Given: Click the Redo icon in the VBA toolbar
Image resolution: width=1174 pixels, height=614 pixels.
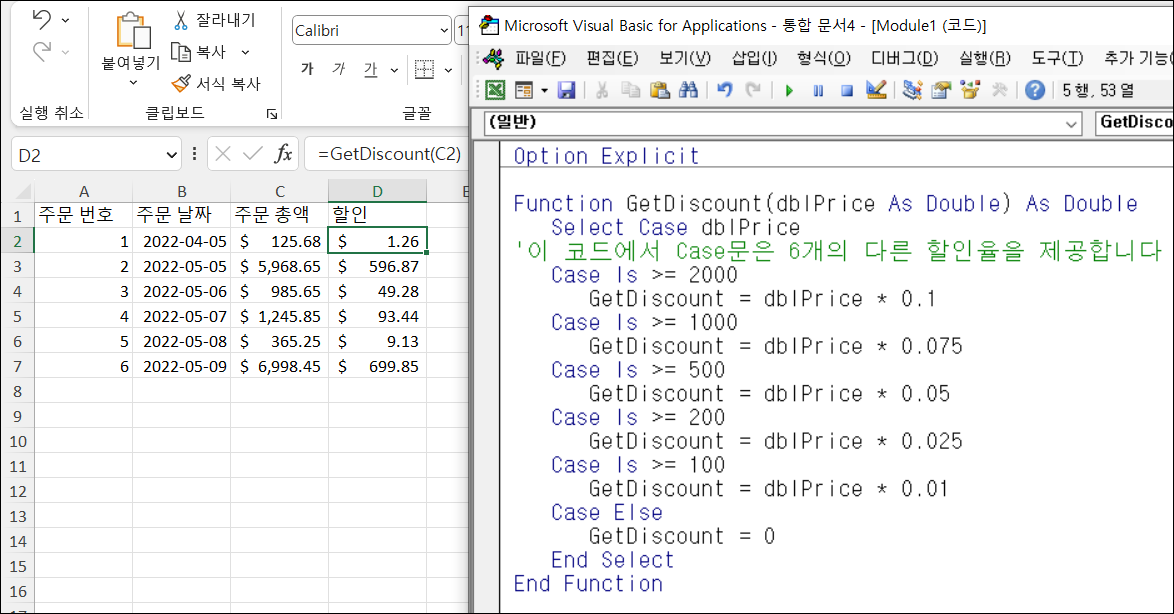Looking at the screenshot, I should [753, 91].
